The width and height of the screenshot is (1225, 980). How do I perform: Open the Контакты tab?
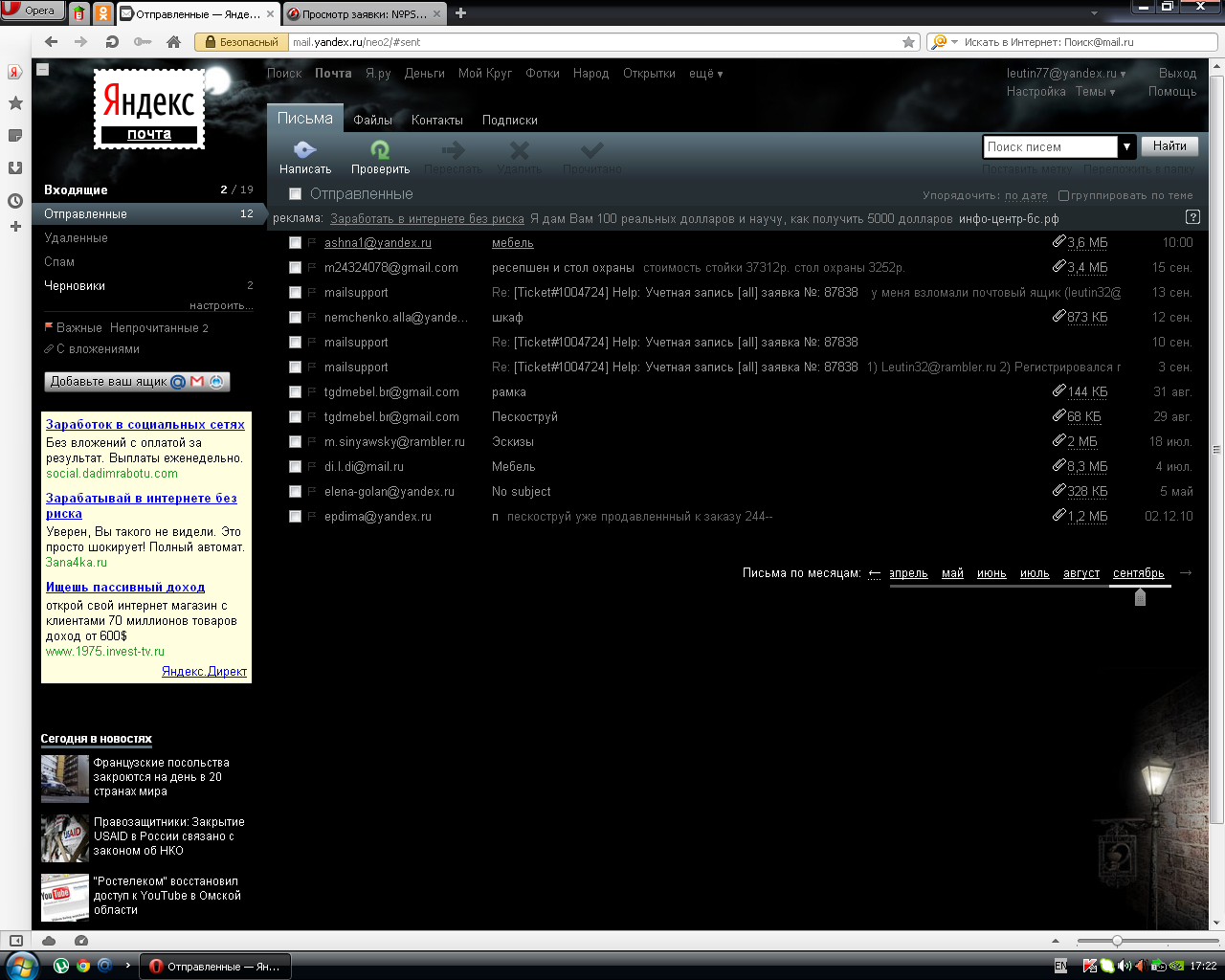tap(437, 121)
